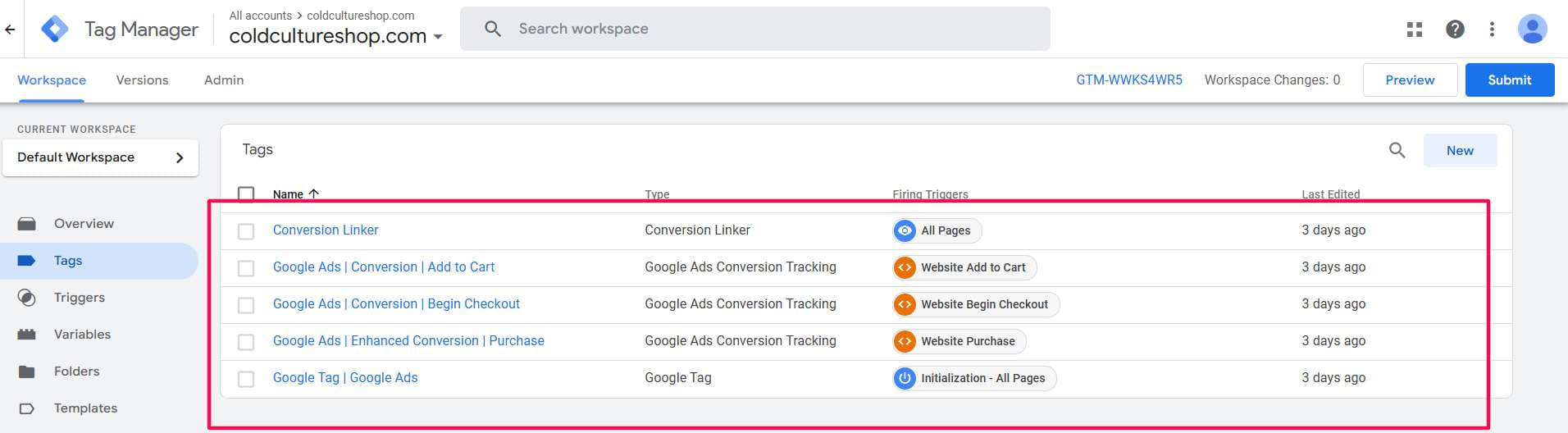Open the help question mark icon
The image size is (1568, 433).
coord(1455,30)
